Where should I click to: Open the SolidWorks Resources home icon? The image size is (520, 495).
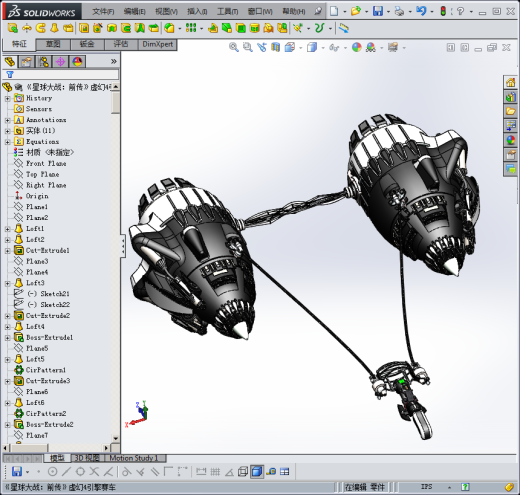coord(510,83)
